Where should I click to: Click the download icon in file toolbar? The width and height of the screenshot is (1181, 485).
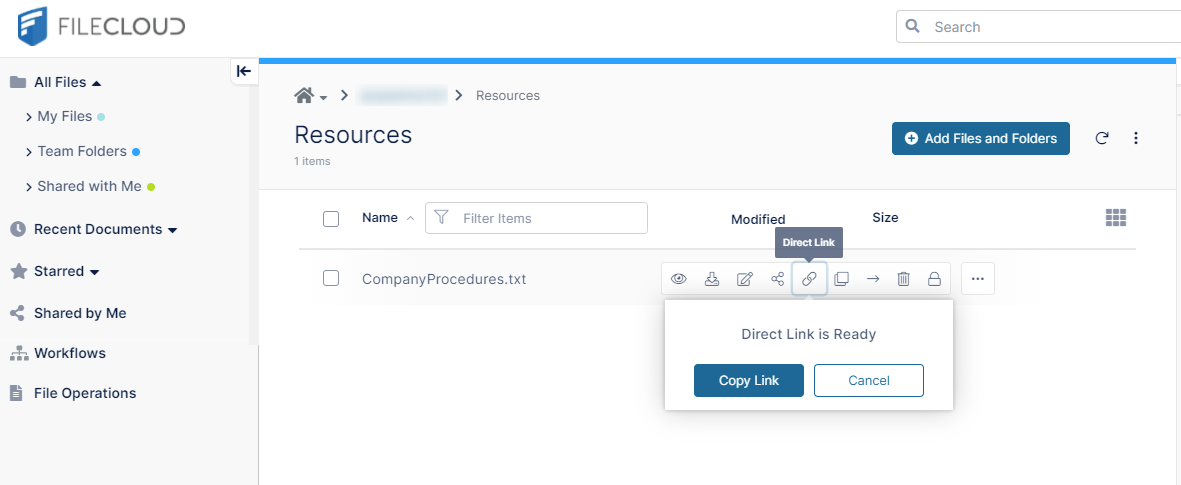(712, 279)
